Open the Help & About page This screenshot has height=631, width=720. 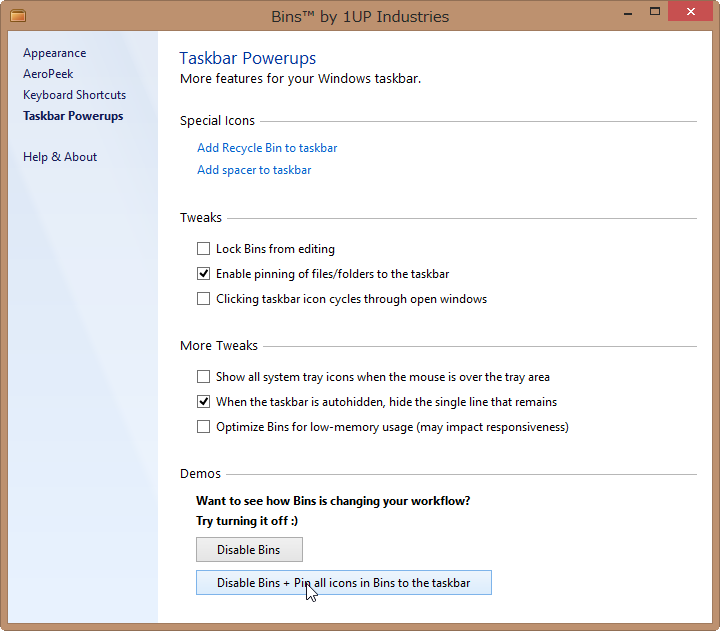pos(60,157)
